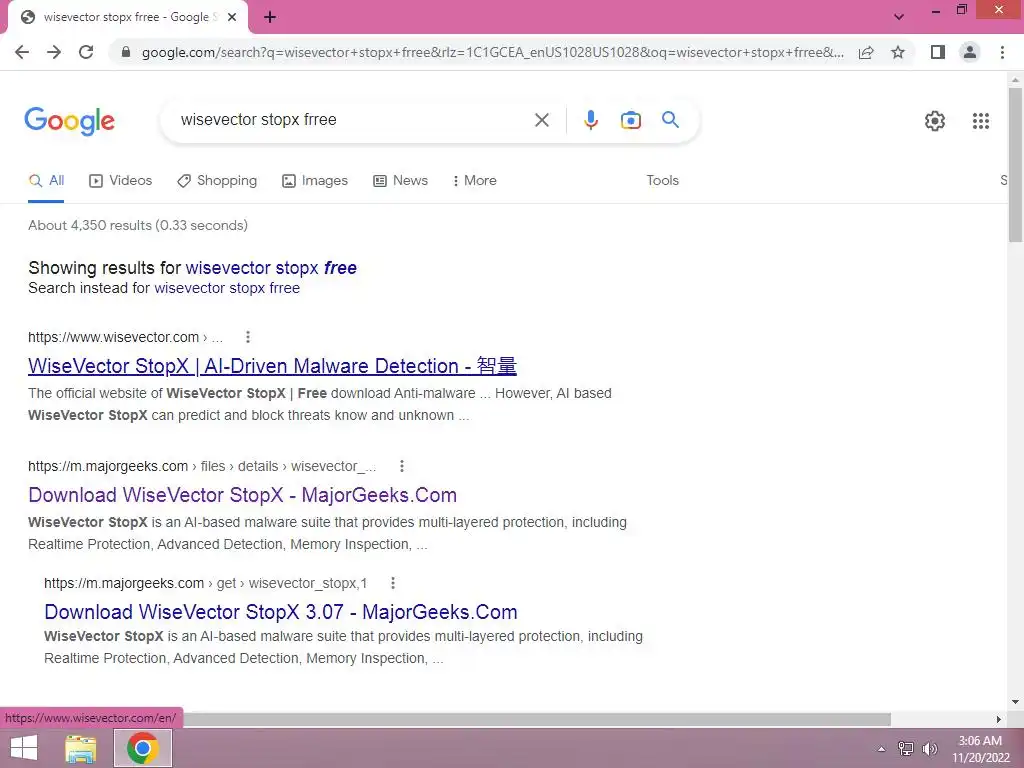Open the Google apps grid
1024x768 pixels.
click(980, 121)
